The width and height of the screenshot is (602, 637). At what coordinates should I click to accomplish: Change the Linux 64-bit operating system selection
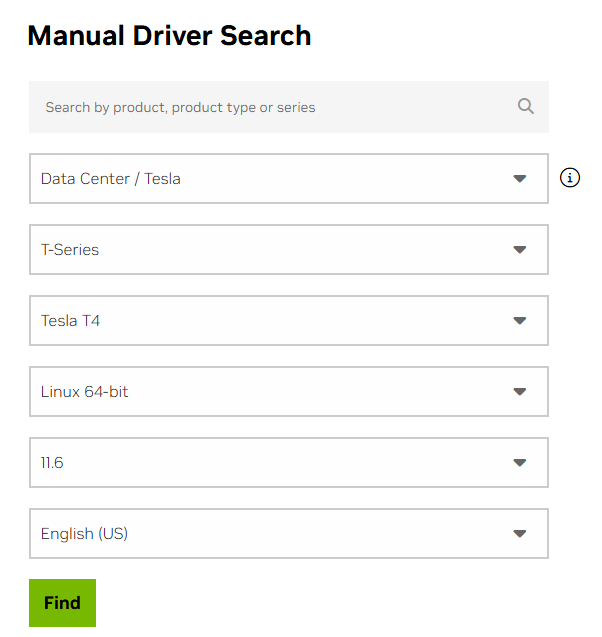tap(288, 392)
